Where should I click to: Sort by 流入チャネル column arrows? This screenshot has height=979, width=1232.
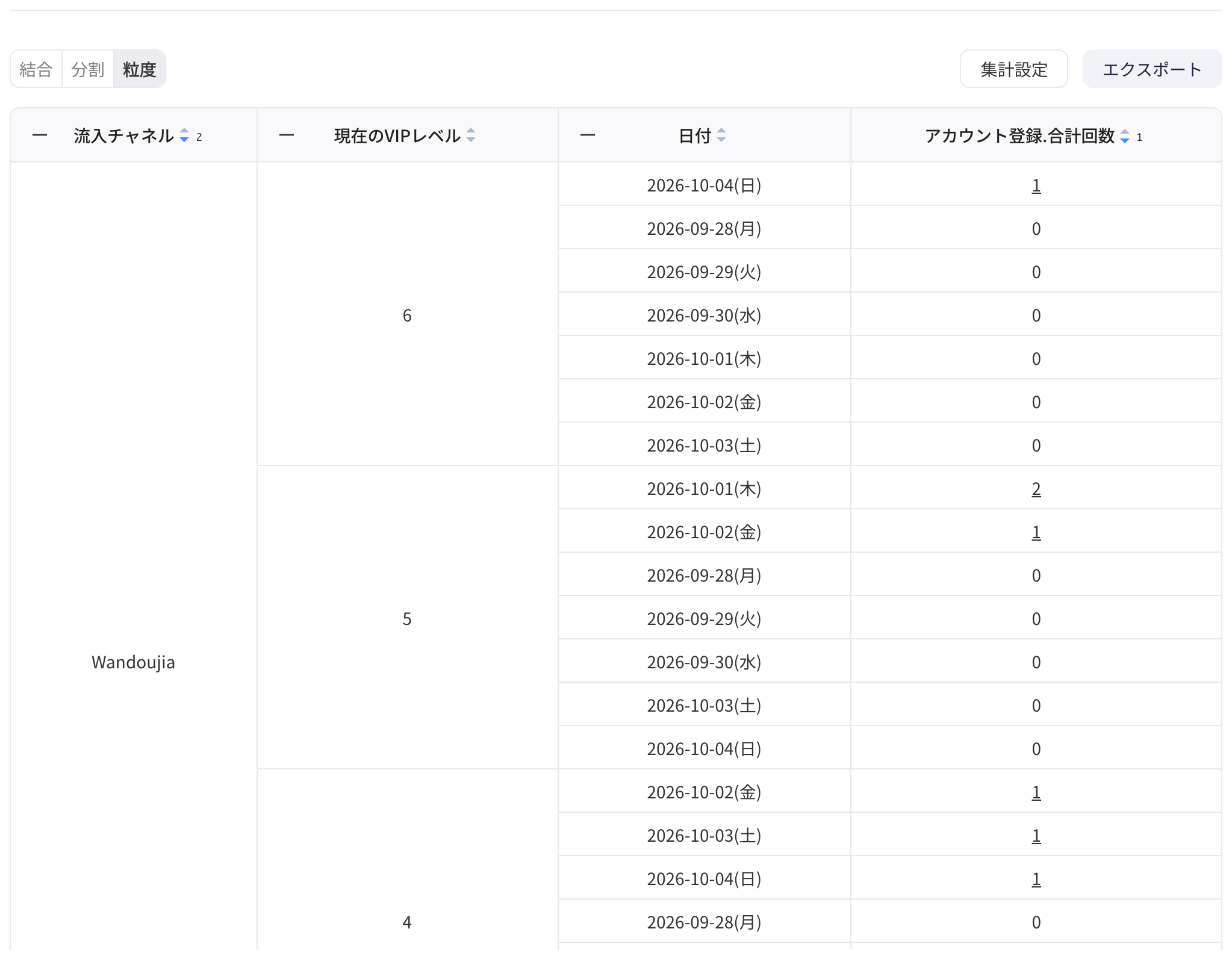(184, 136)
